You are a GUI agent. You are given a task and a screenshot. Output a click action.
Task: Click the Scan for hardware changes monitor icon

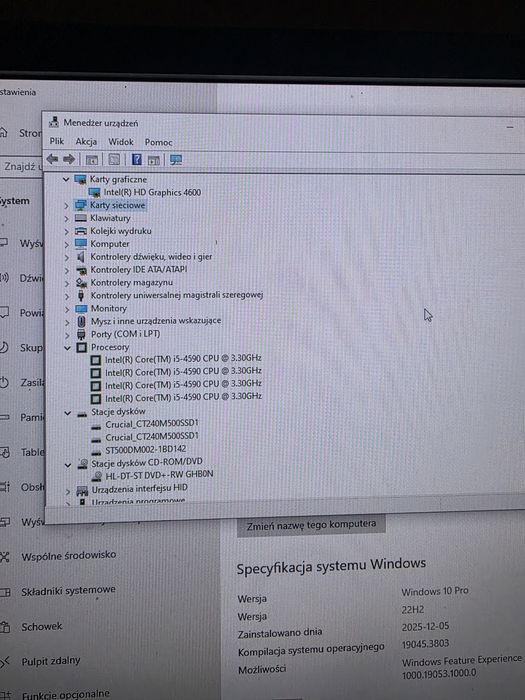click(x=175, y=160)
